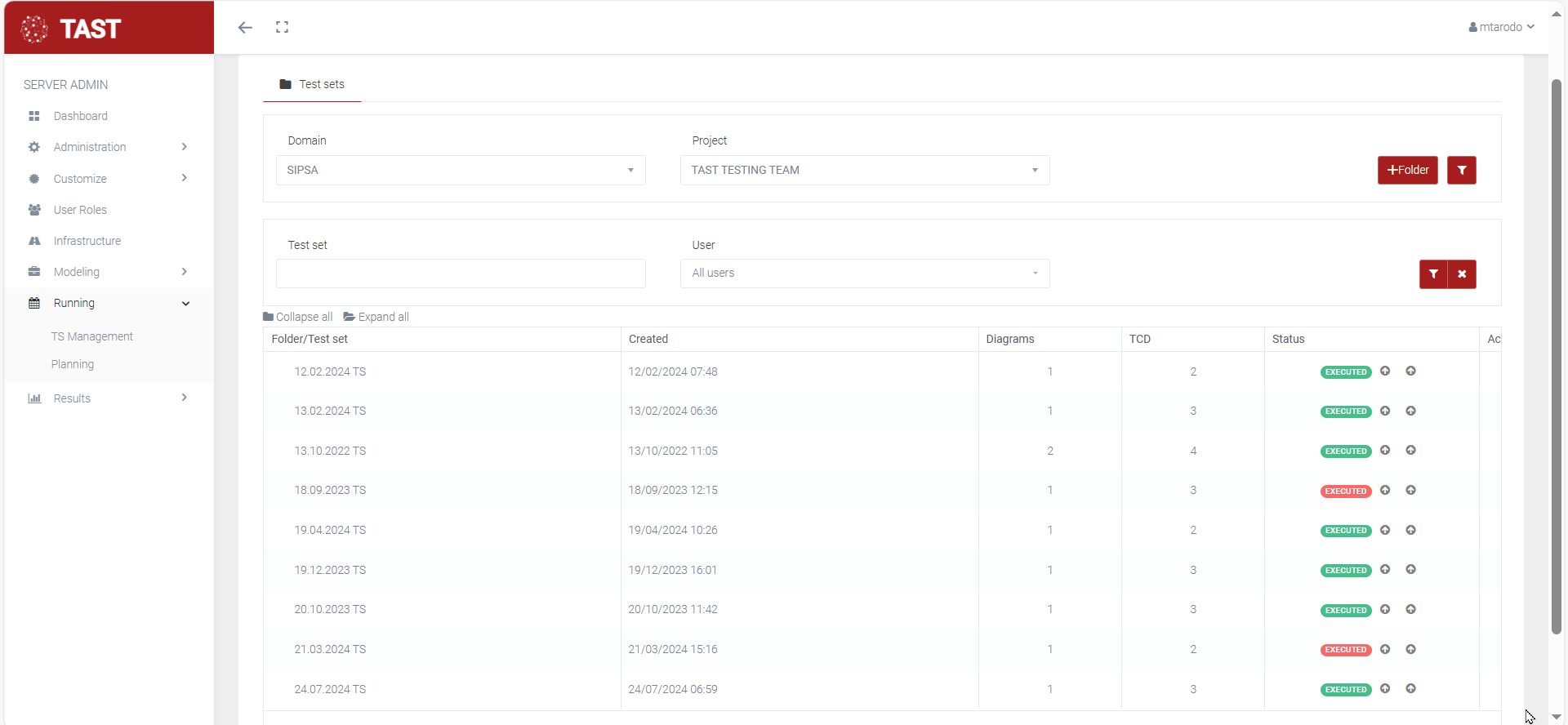
Task: Click first up-arrow icon in 12.02.2024 TS row
Action: click(1385, 371)
